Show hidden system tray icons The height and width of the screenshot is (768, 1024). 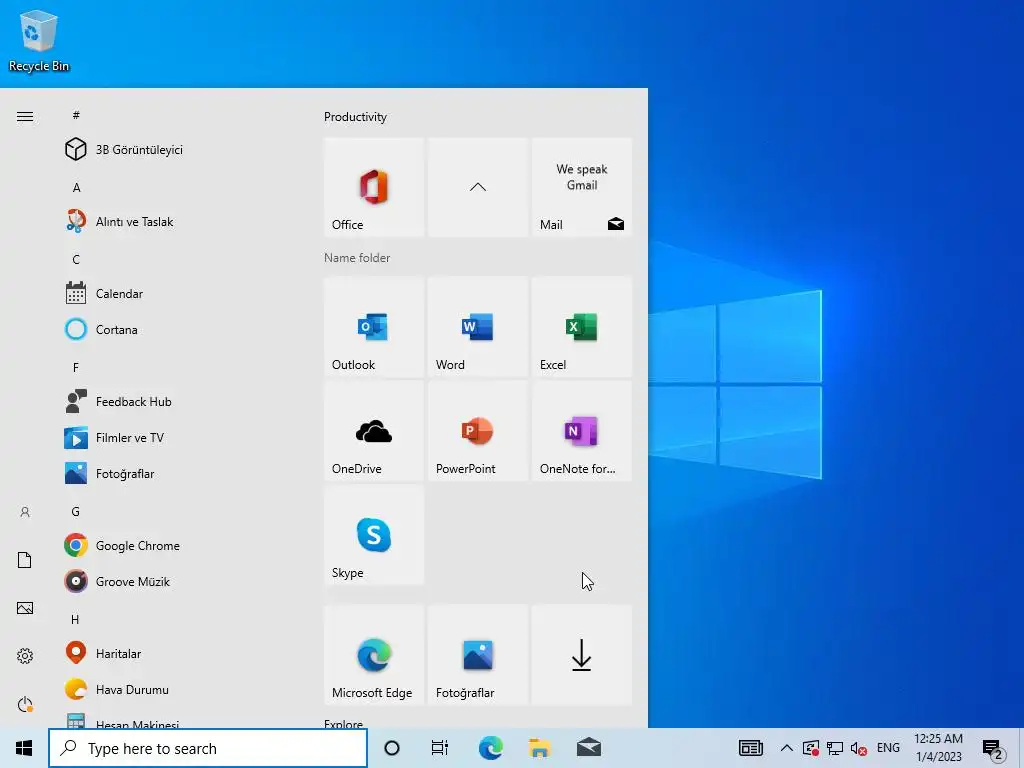click(787, 748)
